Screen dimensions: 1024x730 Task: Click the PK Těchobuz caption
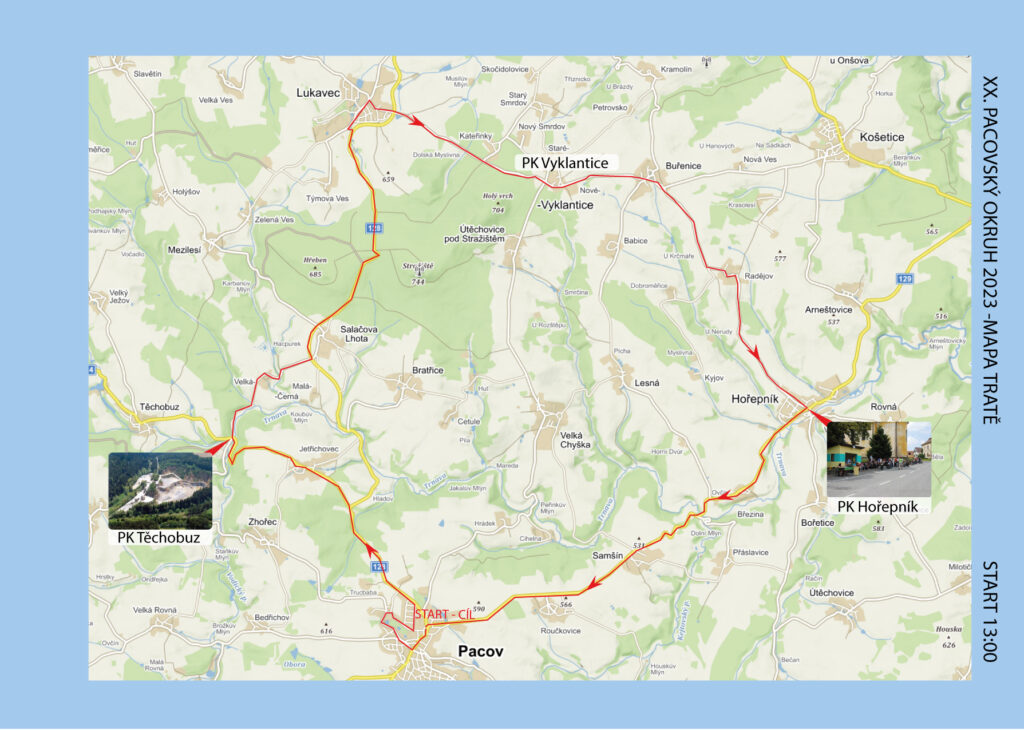point(159,537)
